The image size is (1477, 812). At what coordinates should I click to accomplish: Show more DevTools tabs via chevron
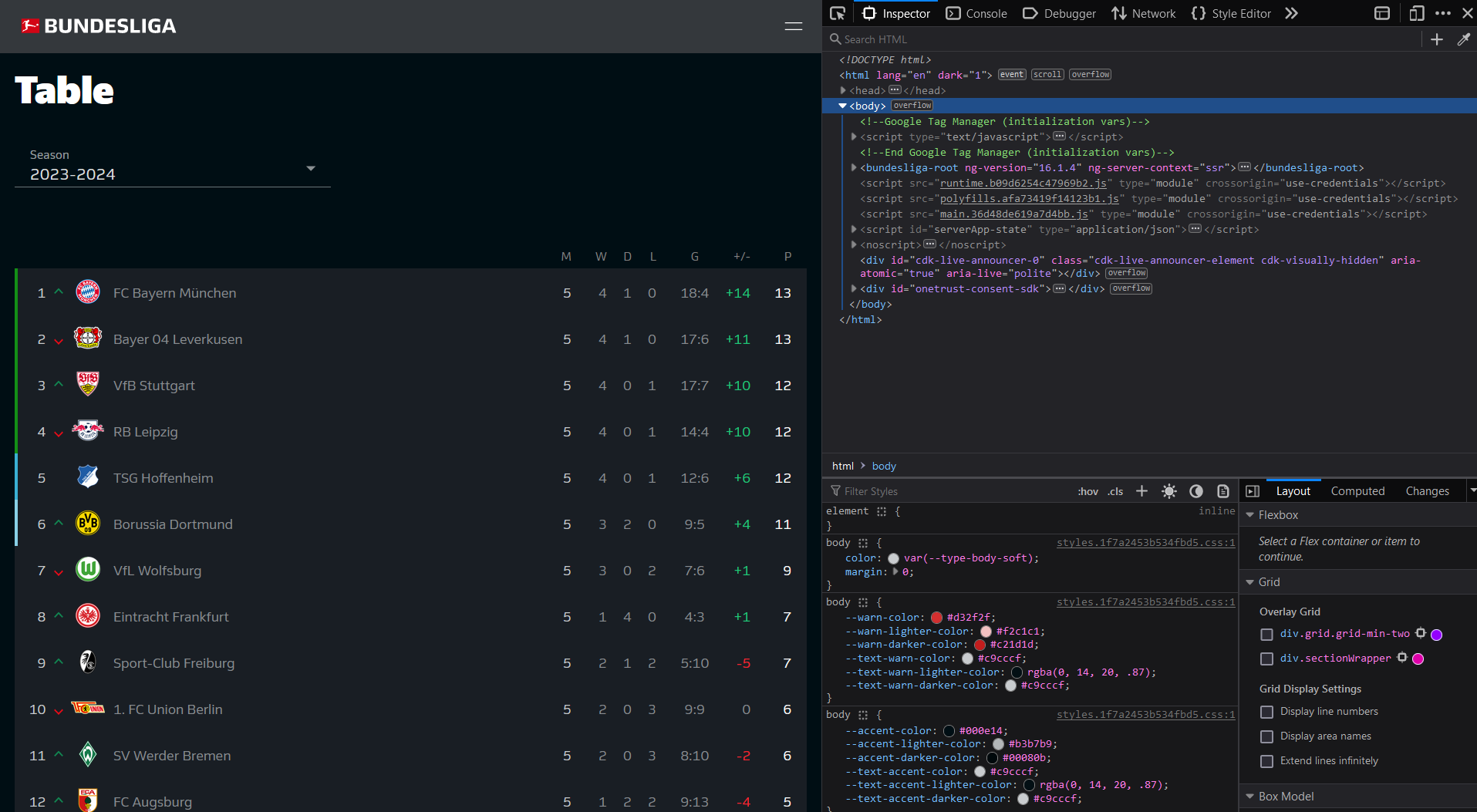(1292, 13)
